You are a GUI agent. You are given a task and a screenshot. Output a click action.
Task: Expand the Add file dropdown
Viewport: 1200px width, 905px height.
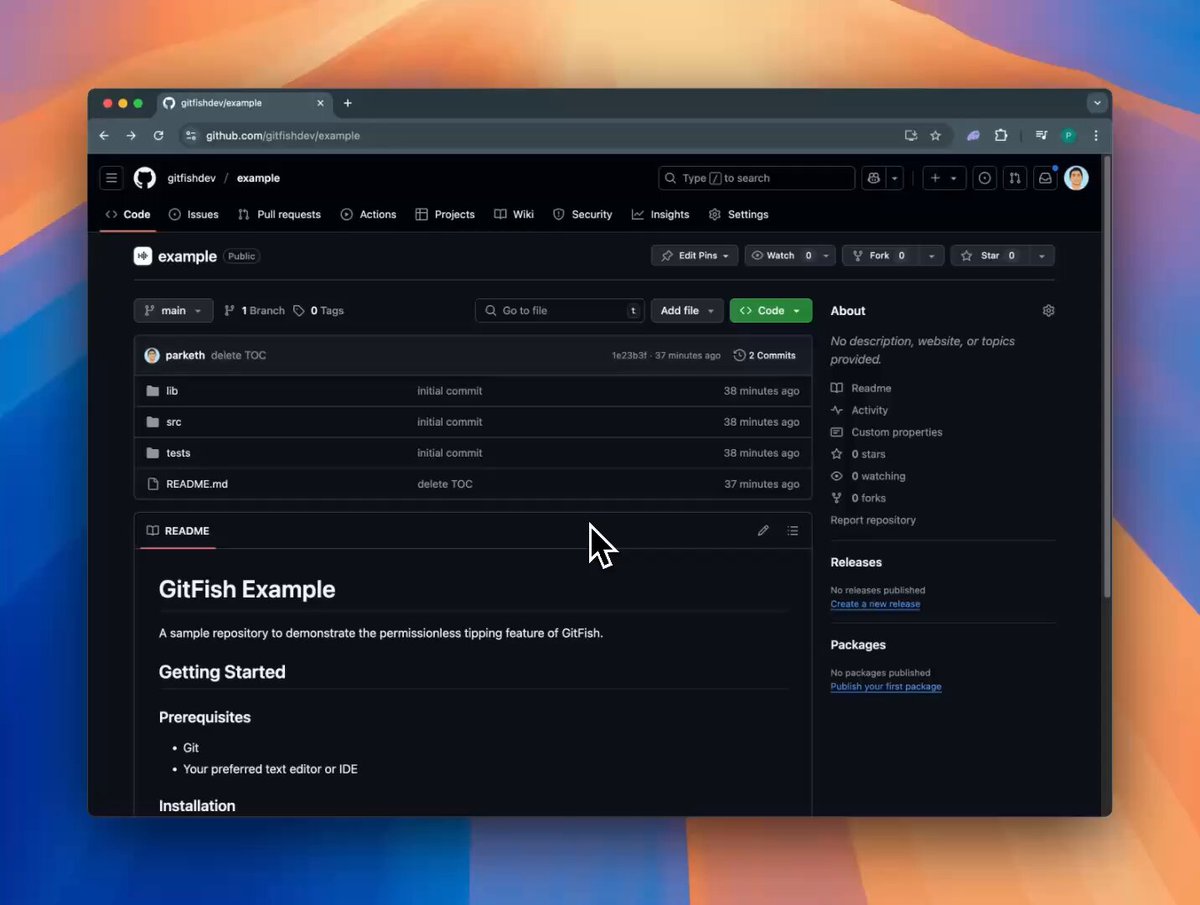pyautogui.click(x=687, y=311)
